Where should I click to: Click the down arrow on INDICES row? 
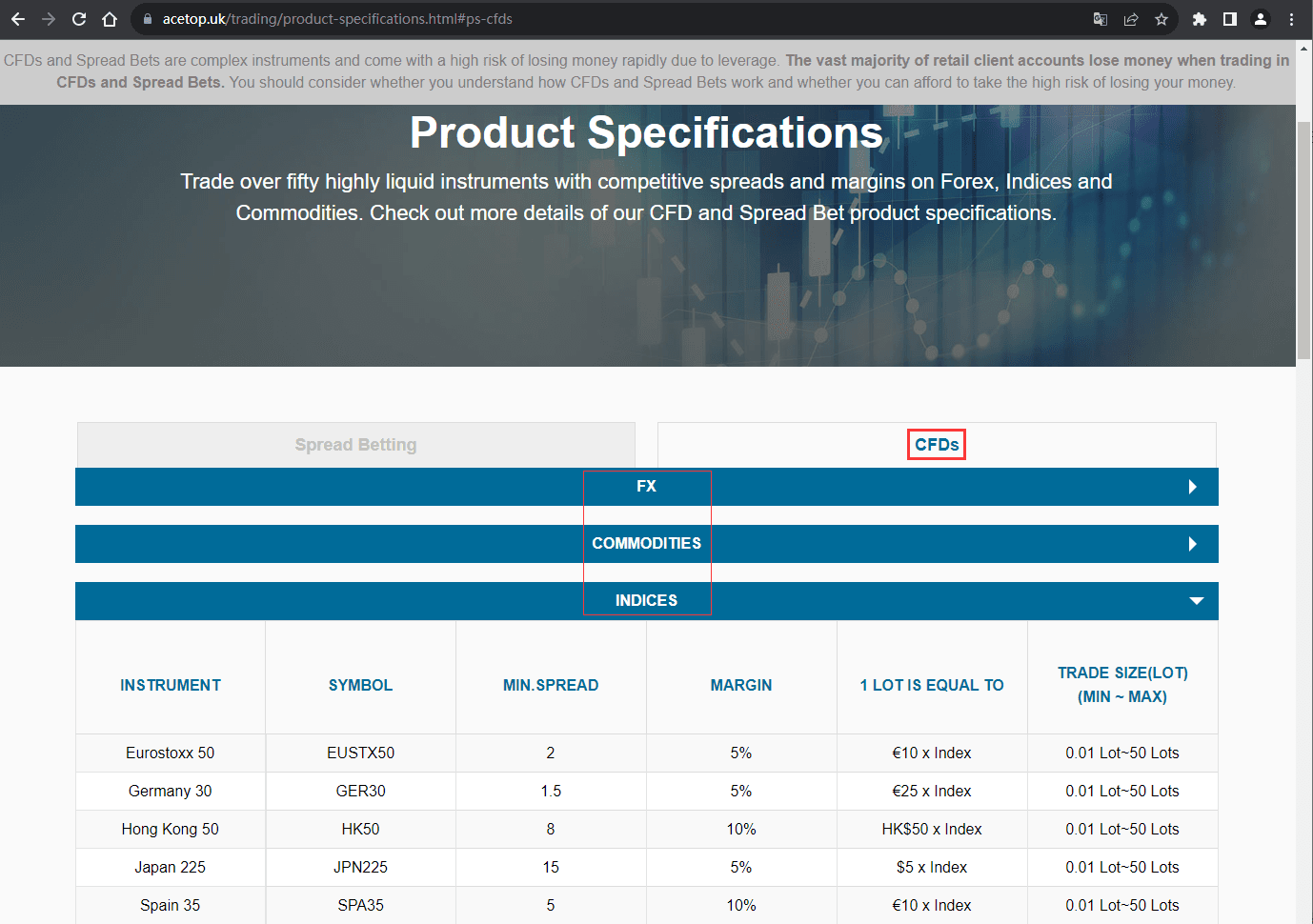[1197, 601]
